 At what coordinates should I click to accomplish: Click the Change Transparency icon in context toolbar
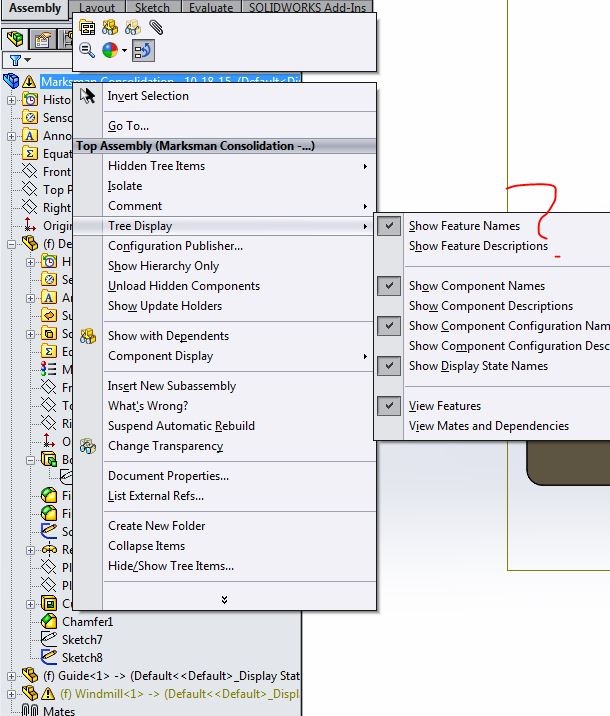[133, 28]
